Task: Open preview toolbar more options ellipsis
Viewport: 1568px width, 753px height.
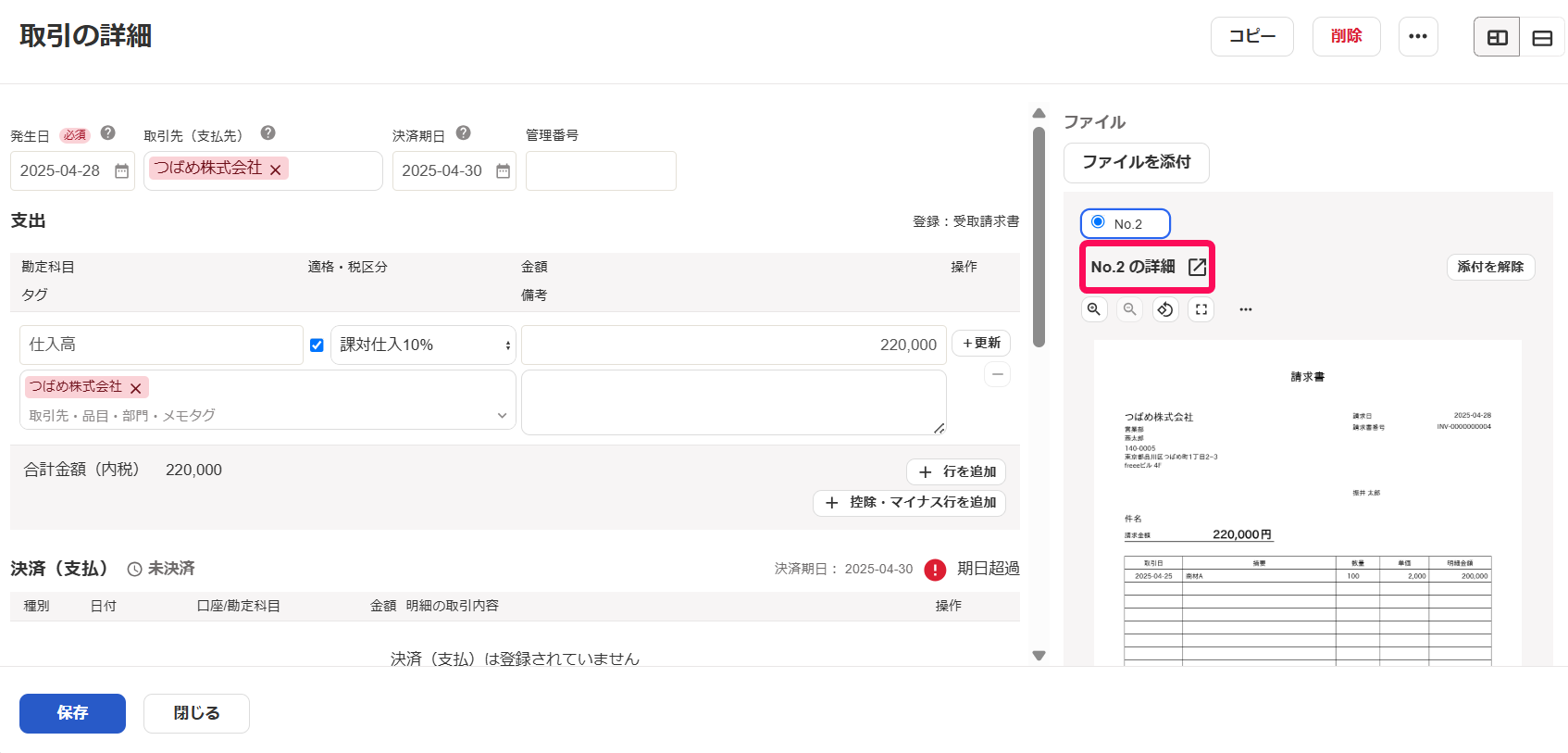Action: pyautogui.click(x=1246, y=309)
